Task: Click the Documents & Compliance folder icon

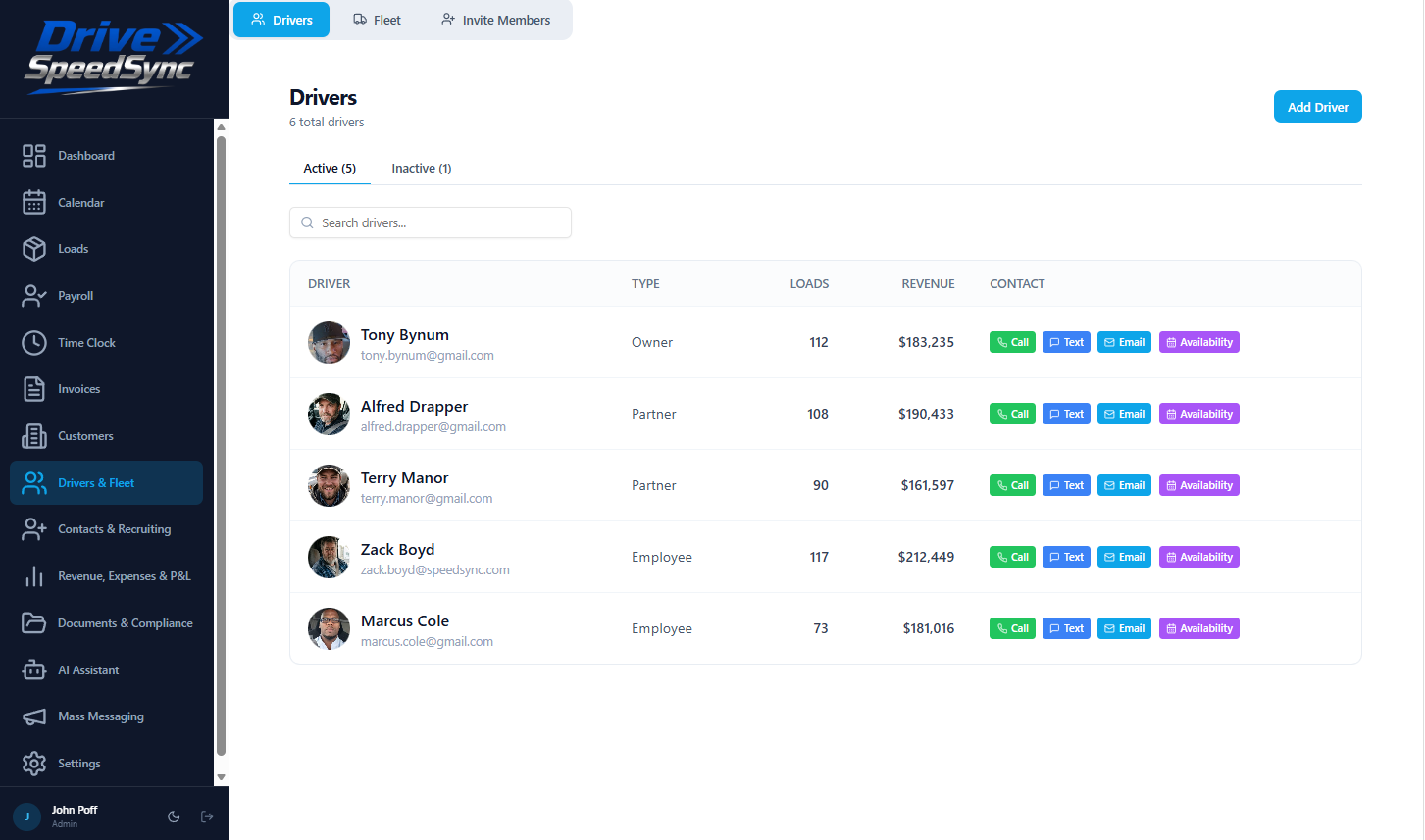Action: (x=34, y=623)
